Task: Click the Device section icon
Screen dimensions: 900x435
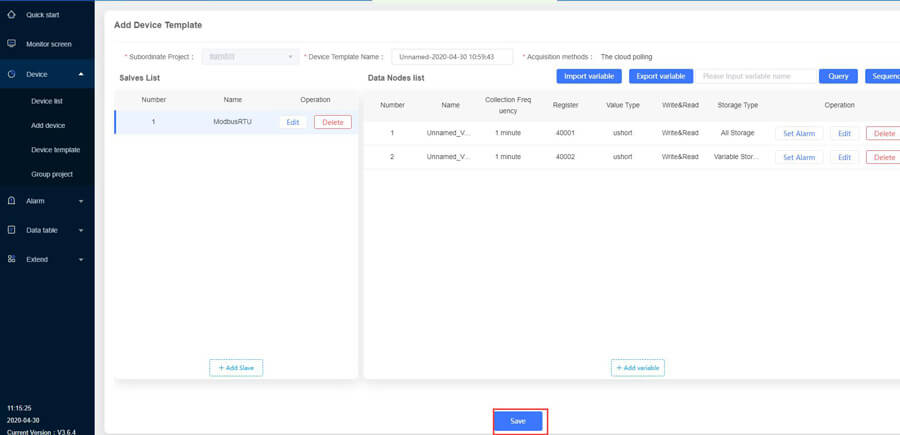Action: coord(11,74)
